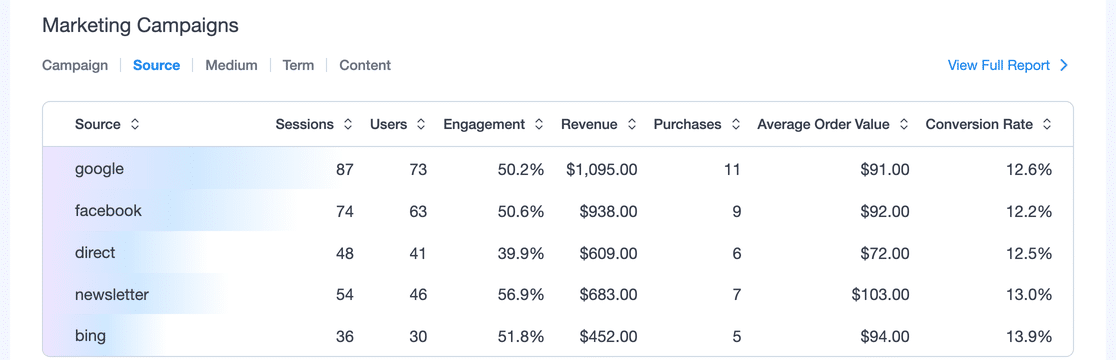This screenshot has width=1116, height=360.
Task: Select the Source tab
Action: (x=157, y=65)
